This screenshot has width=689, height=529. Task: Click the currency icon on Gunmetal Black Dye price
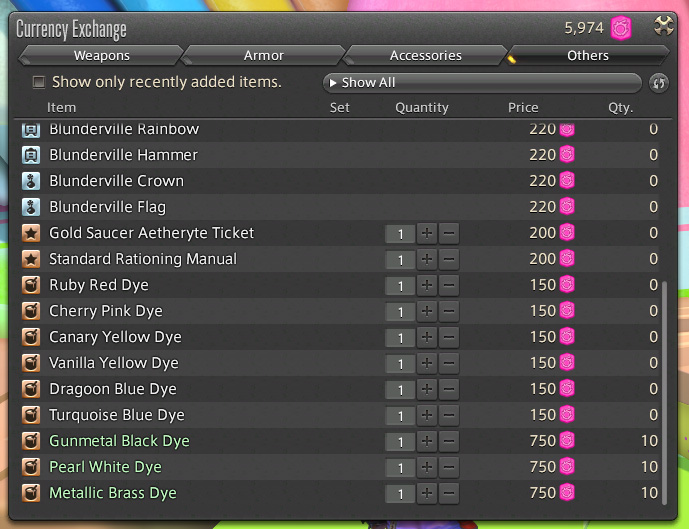click(567, 440)
